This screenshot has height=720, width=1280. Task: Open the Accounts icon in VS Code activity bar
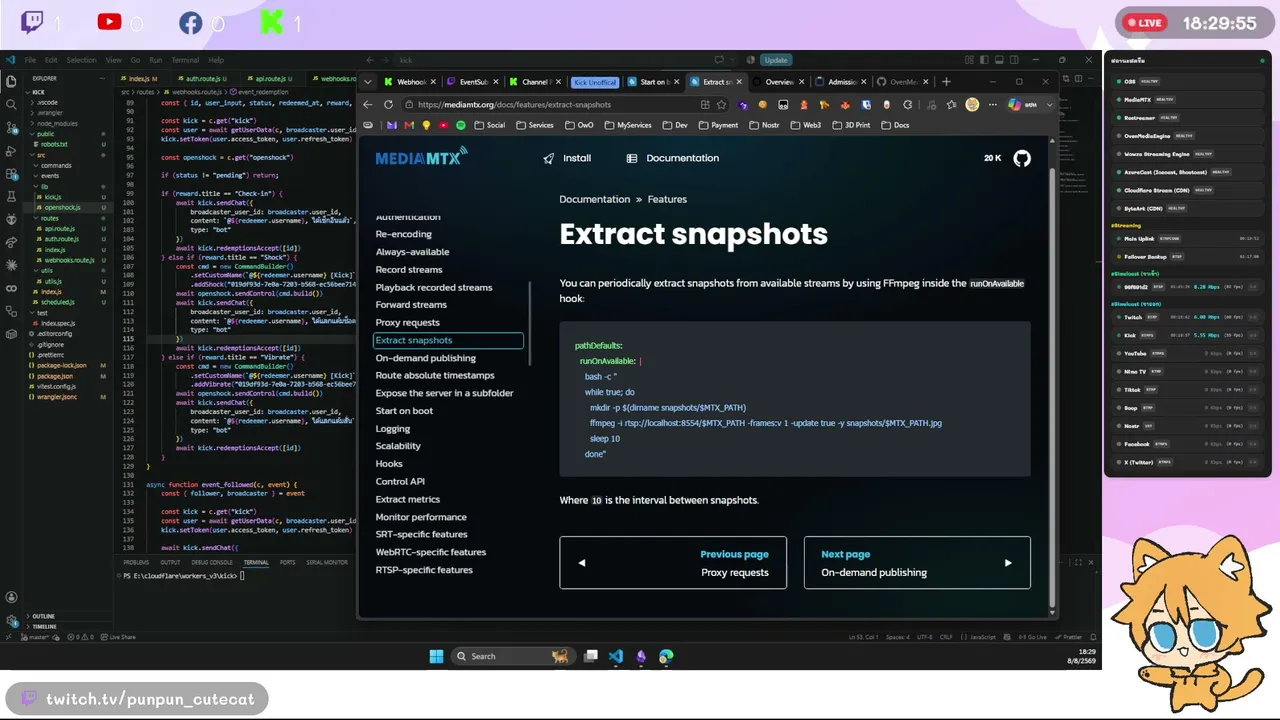(11, 597)
